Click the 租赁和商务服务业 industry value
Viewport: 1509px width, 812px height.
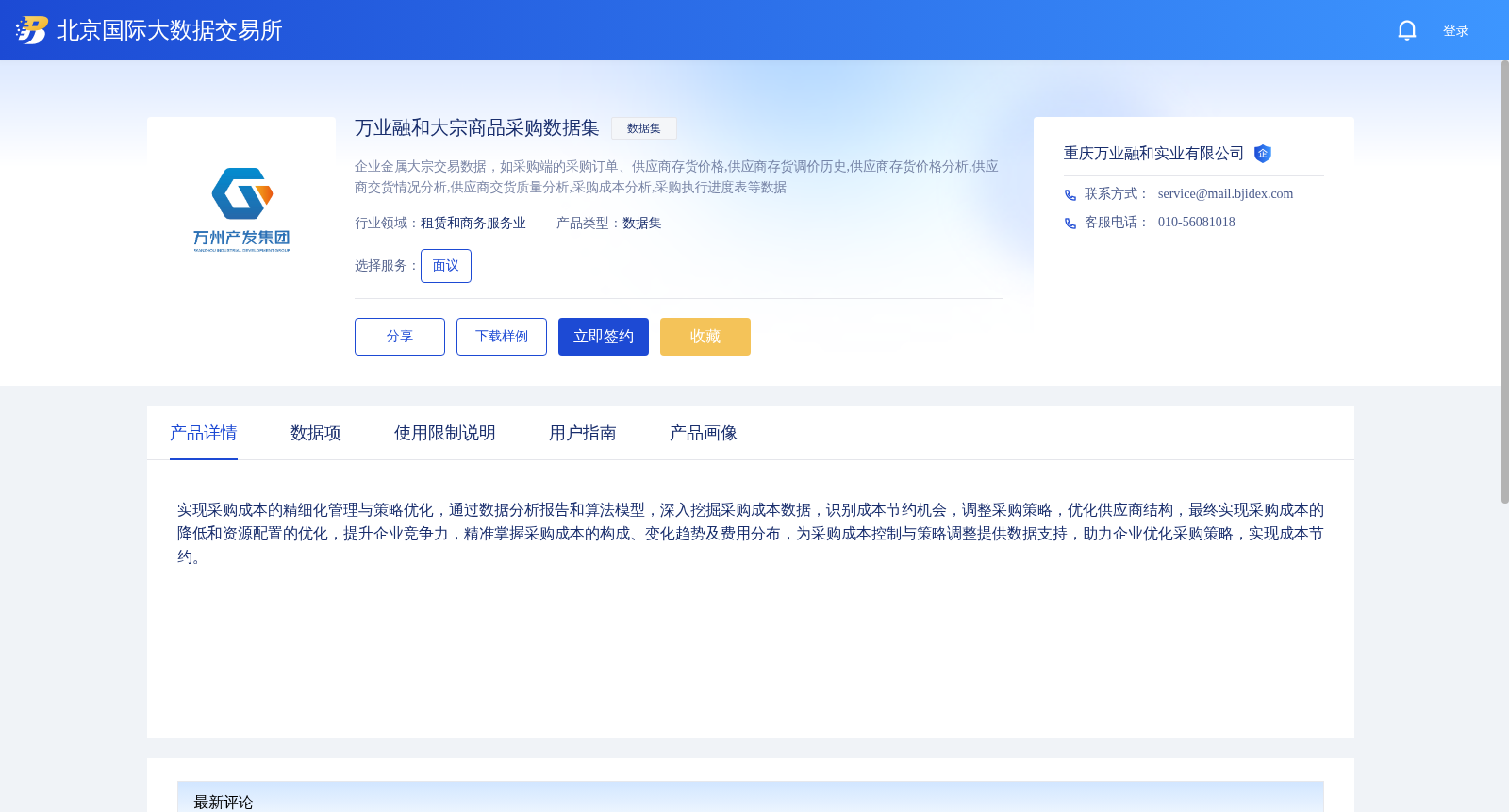473,224
